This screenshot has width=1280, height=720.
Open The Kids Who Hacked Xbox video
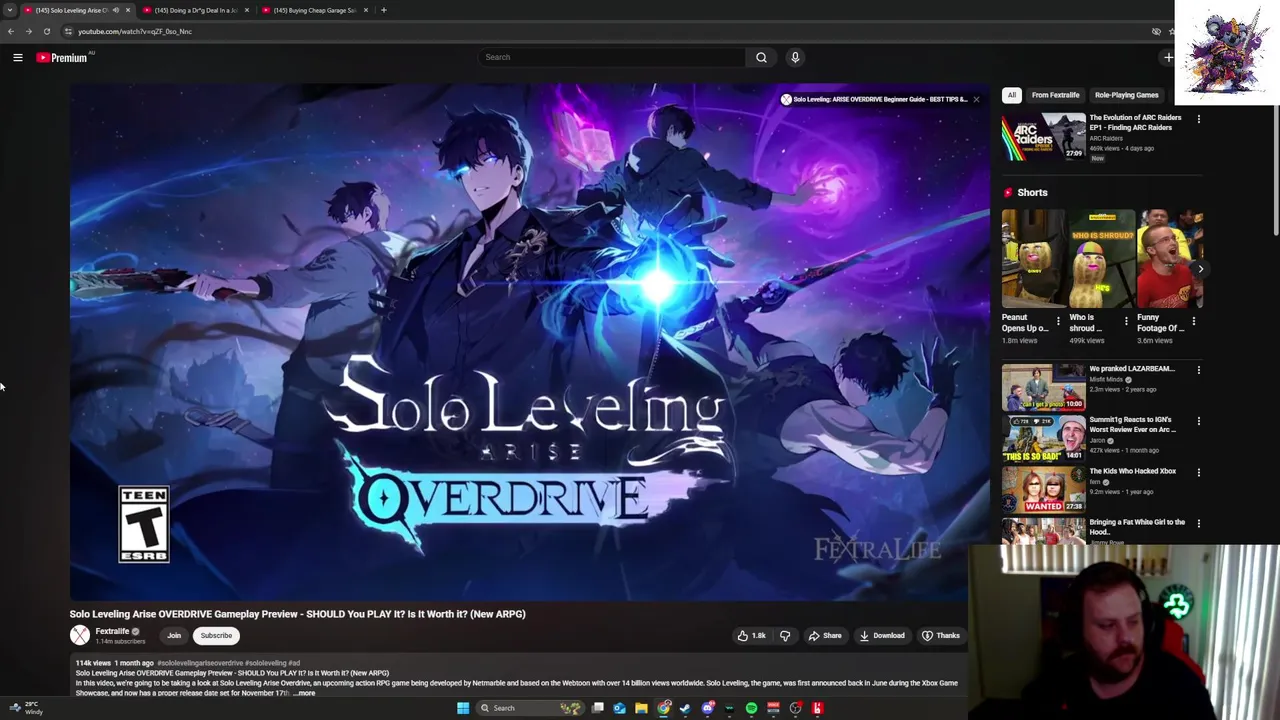tap(1043, 489)
